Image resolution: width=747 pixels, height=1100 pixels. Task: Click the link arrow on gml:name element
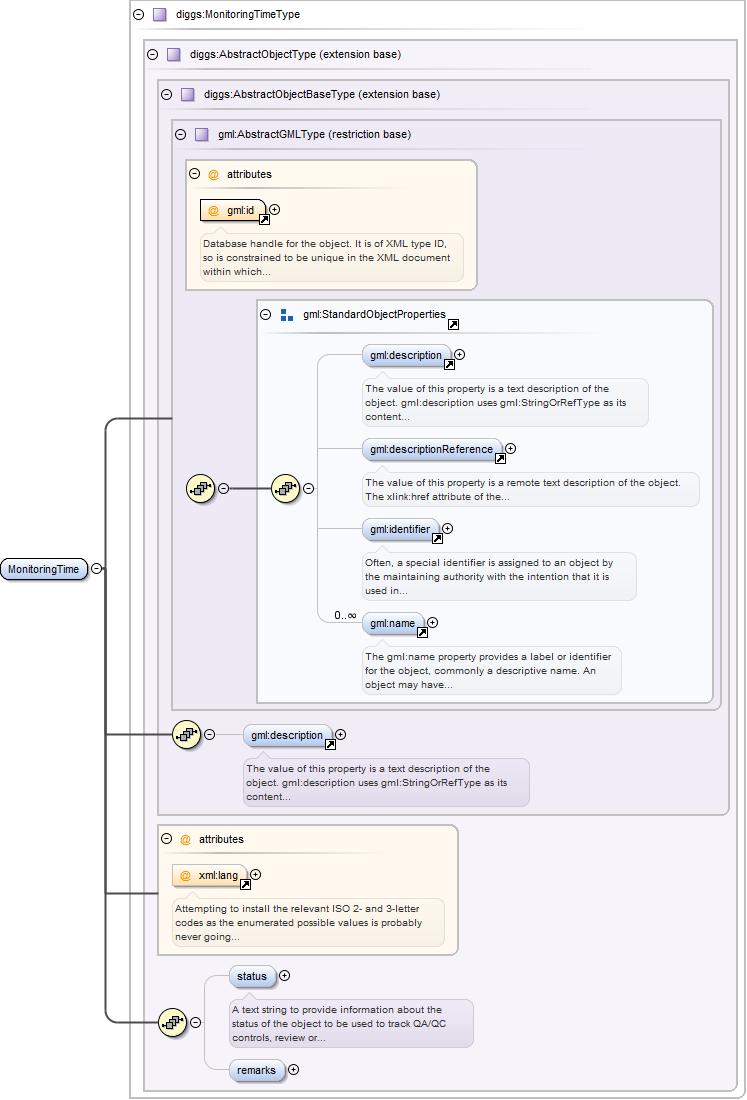click(x=421, y=632)
